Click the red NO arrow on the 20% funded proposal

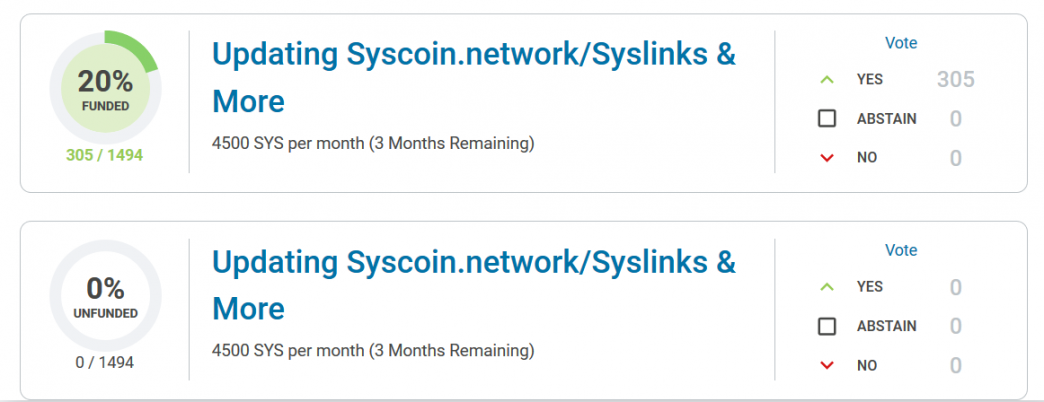[x=826, y=158]
